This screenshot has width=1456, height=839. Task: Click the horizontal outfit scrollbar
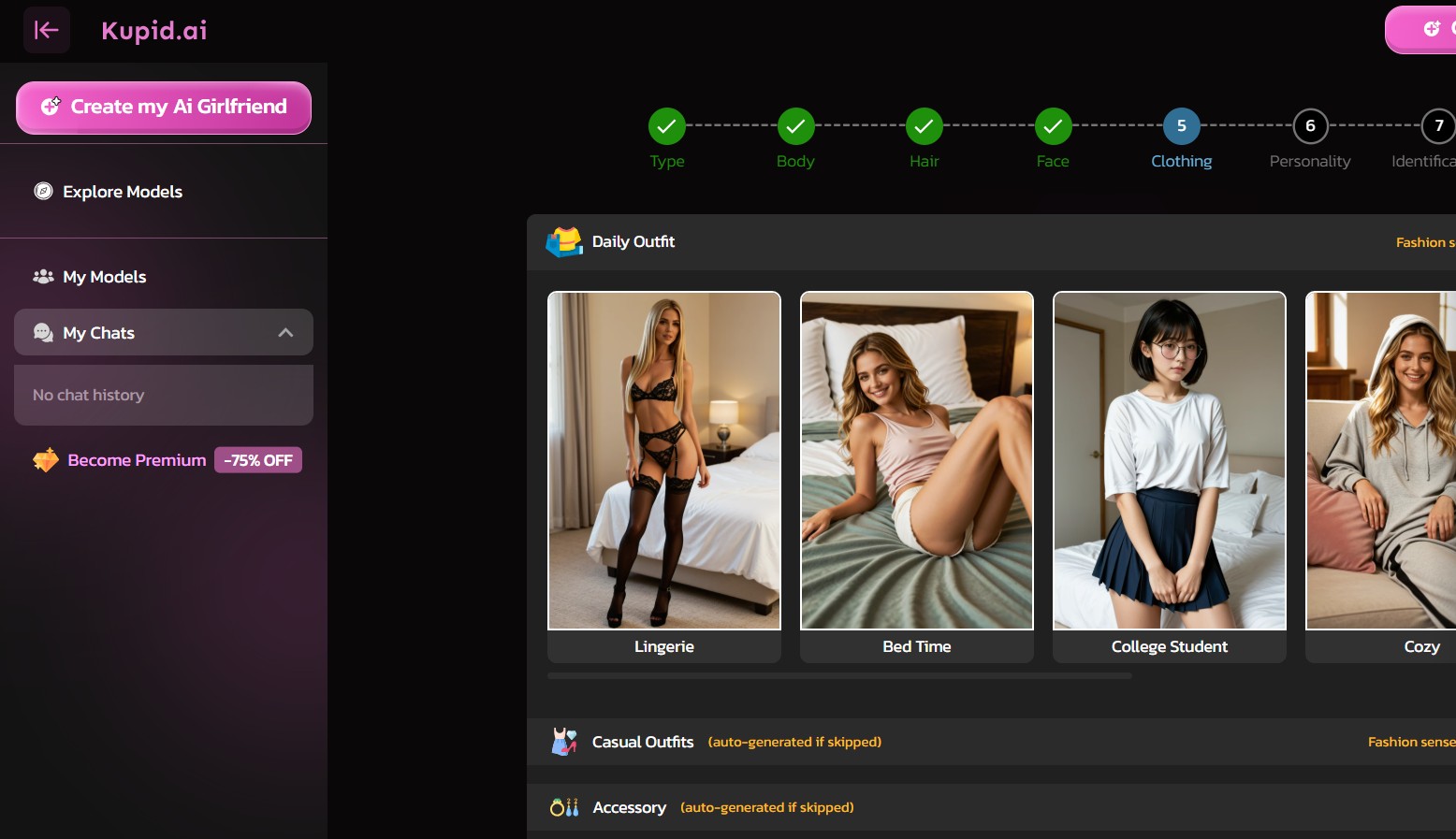(839, 675)
